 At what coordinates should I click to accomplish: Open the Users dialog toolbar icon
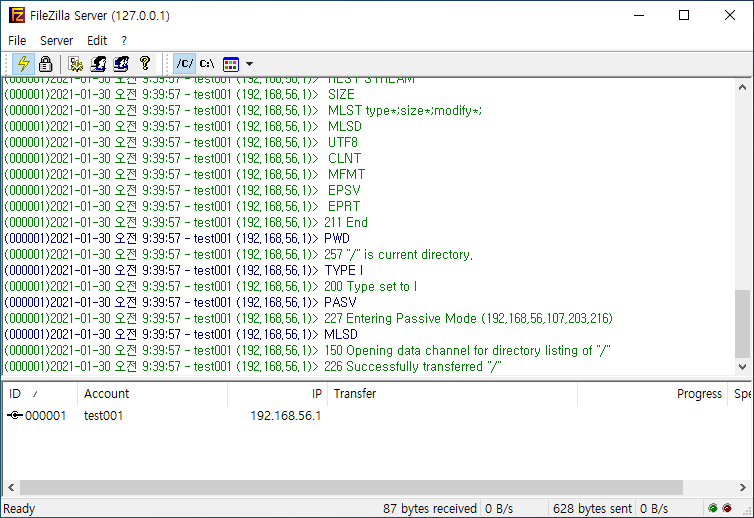coord(98,63)
